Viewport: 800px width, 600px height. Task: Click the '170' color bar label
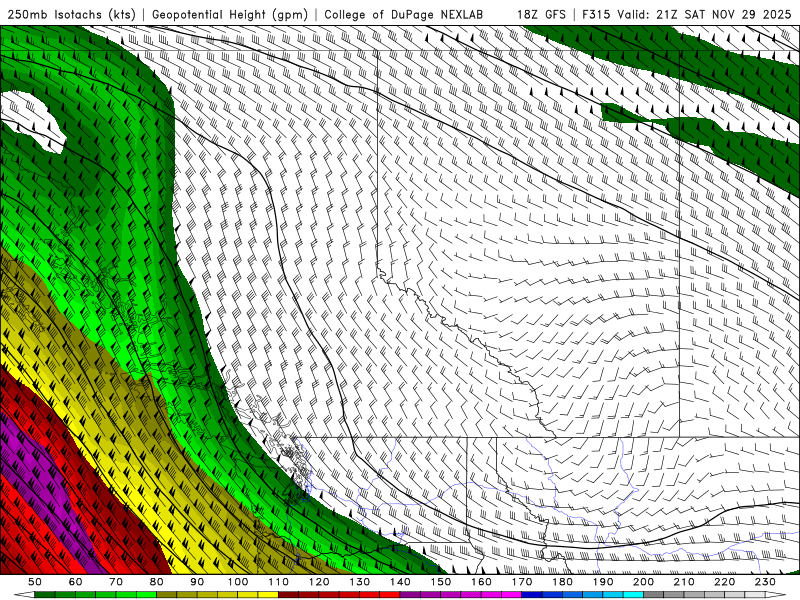pyautogui.click(x=522, y=582)
